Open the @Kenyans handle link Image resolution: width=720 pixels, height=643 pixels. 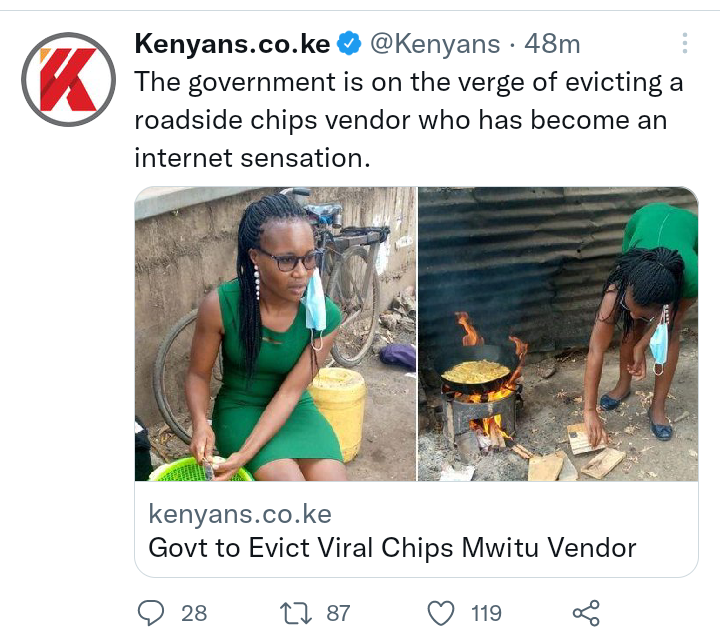435,44
